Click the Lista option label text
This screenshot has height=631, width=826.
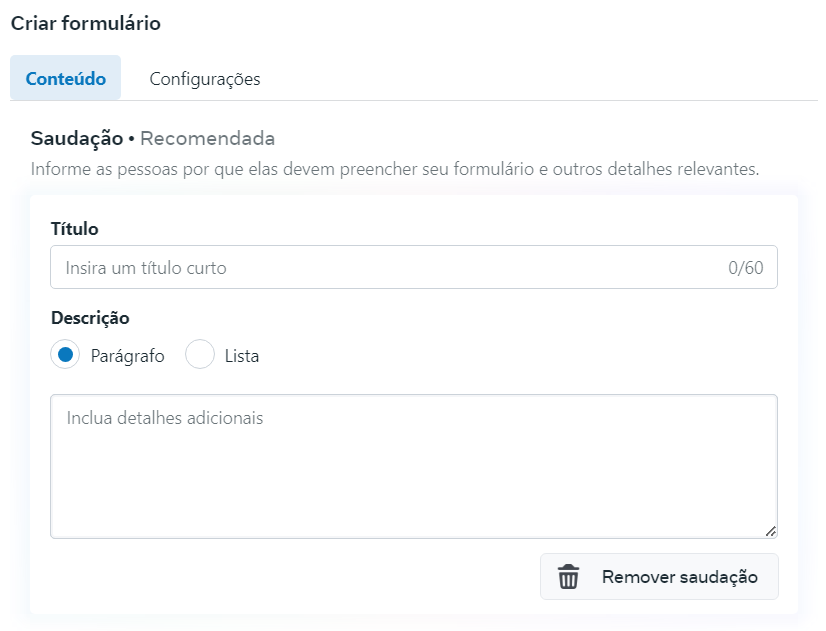coord(242,355)
